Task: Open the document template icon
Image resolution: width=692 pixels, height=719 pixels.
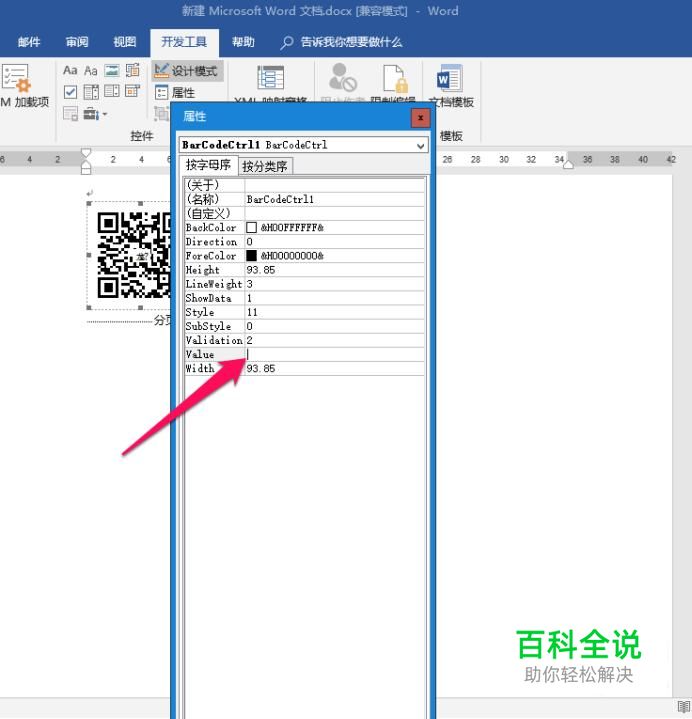Action: (449, 78)
